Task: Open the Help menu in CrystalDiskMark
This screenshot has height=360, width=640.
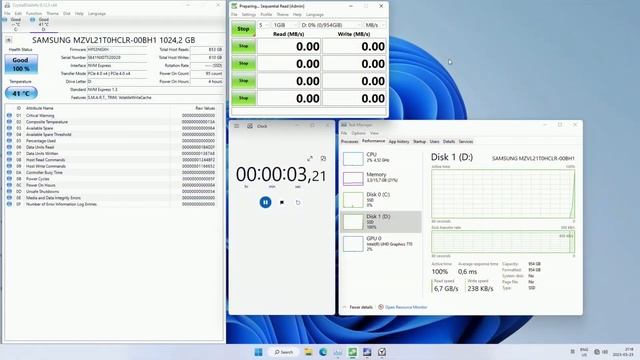Action: point(297,14)
